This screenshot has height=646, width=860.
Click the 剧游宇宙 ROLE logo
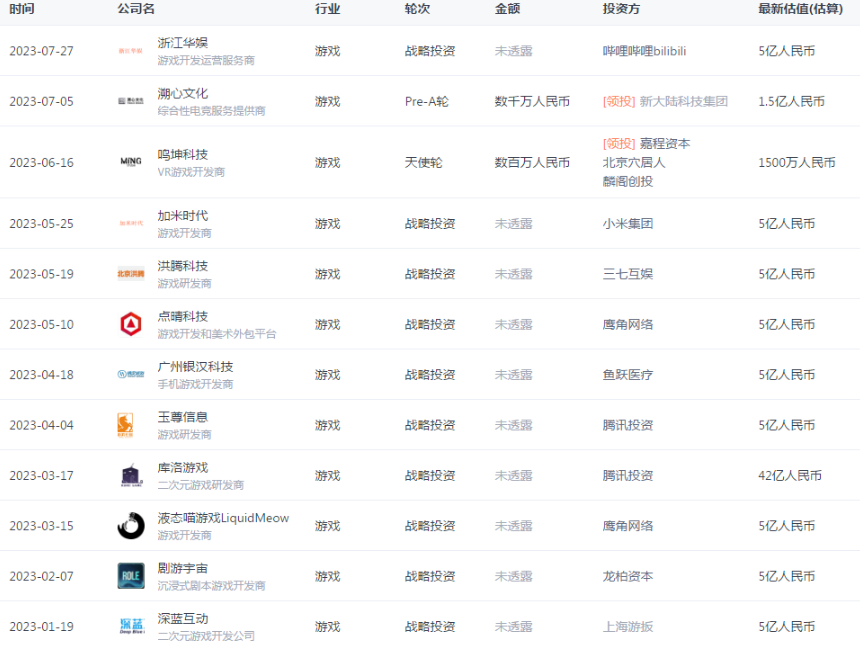[x=131, y=576]
